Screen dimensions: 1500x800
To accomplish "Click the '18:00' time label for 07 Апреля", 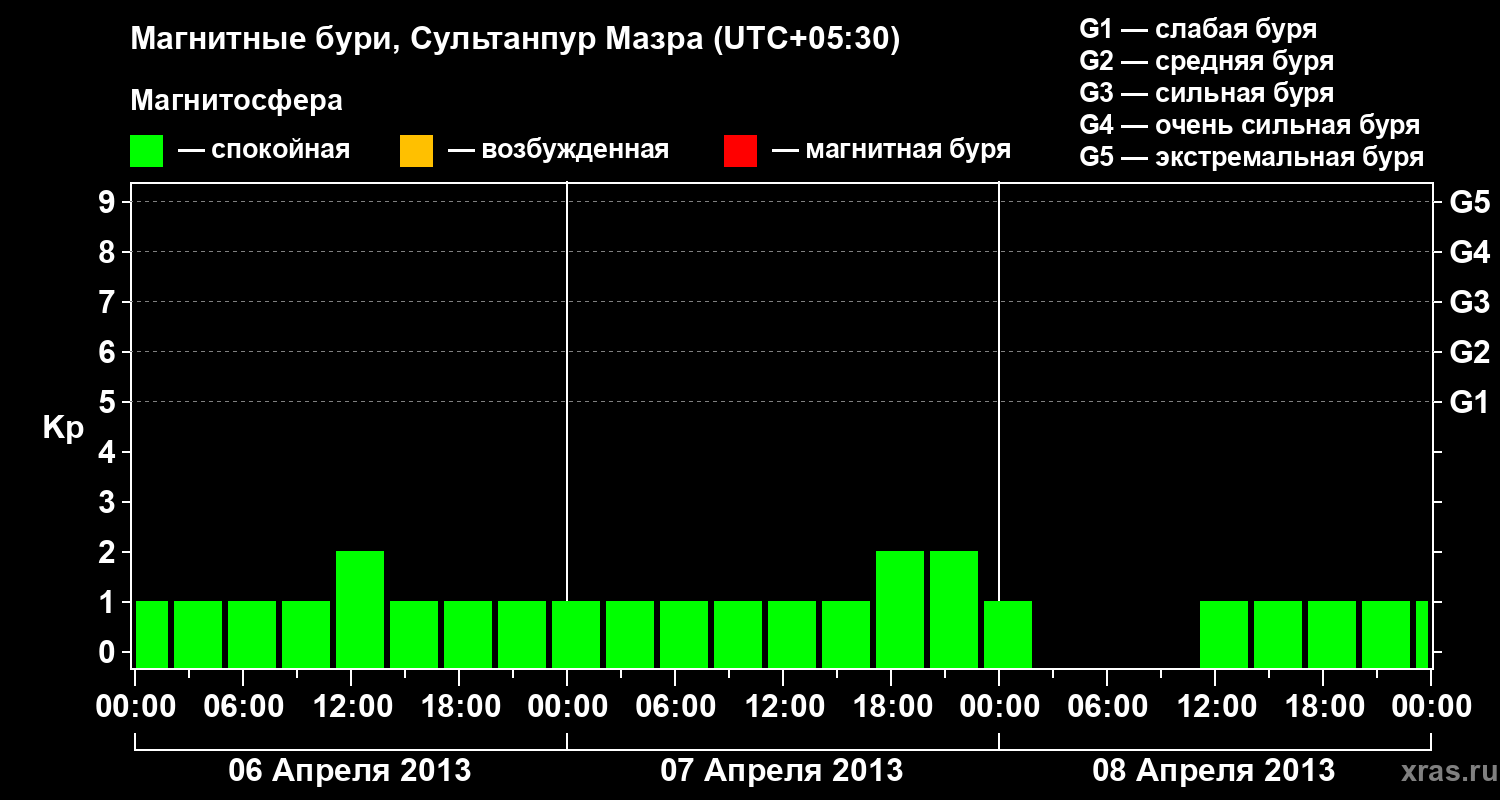I will pos(892,707).
